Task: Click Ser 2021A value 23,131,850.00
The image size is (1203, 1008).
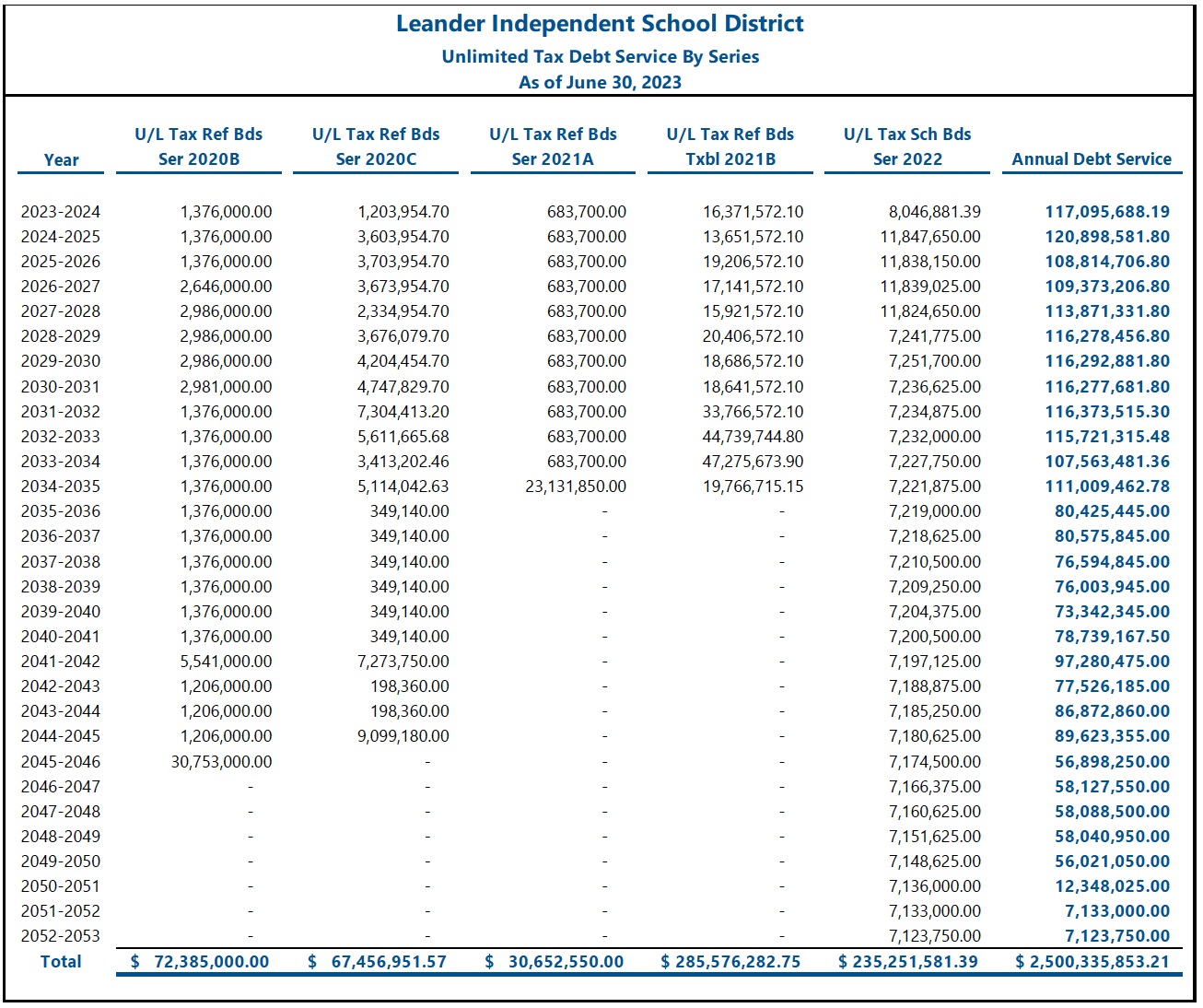Action: (577, 486)
